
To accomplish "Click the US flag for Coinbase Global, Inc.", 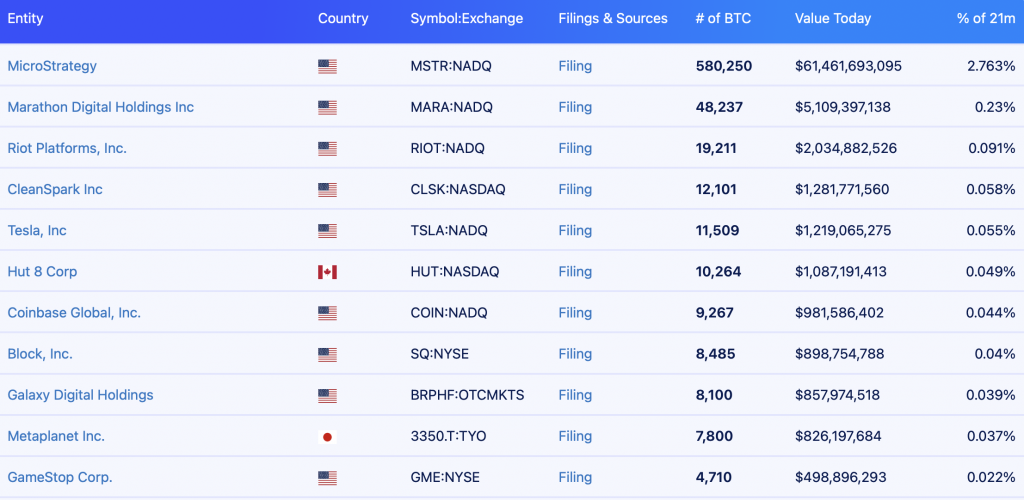I will click(x=327, y=313).
